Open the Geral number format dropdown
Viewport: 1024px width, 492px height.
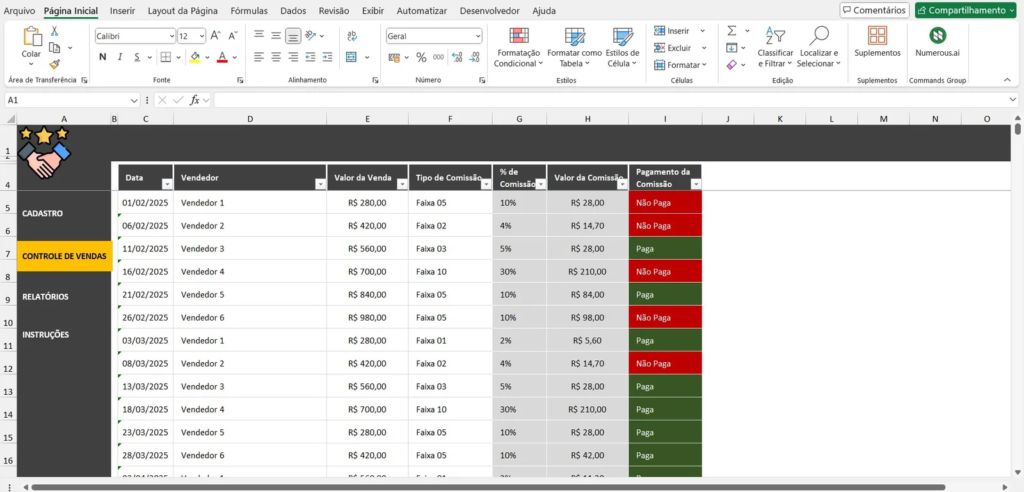477,36
